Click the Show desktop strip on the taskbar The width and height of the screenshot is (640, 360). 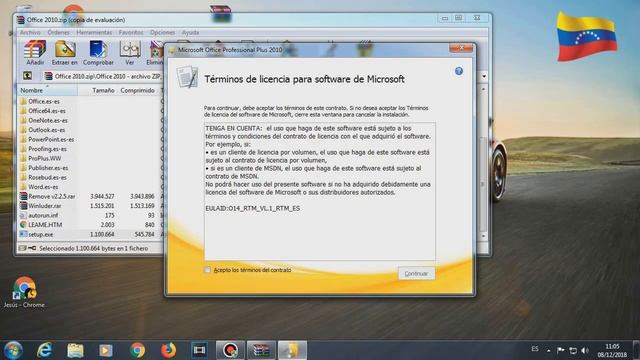[x=637, y=350]
